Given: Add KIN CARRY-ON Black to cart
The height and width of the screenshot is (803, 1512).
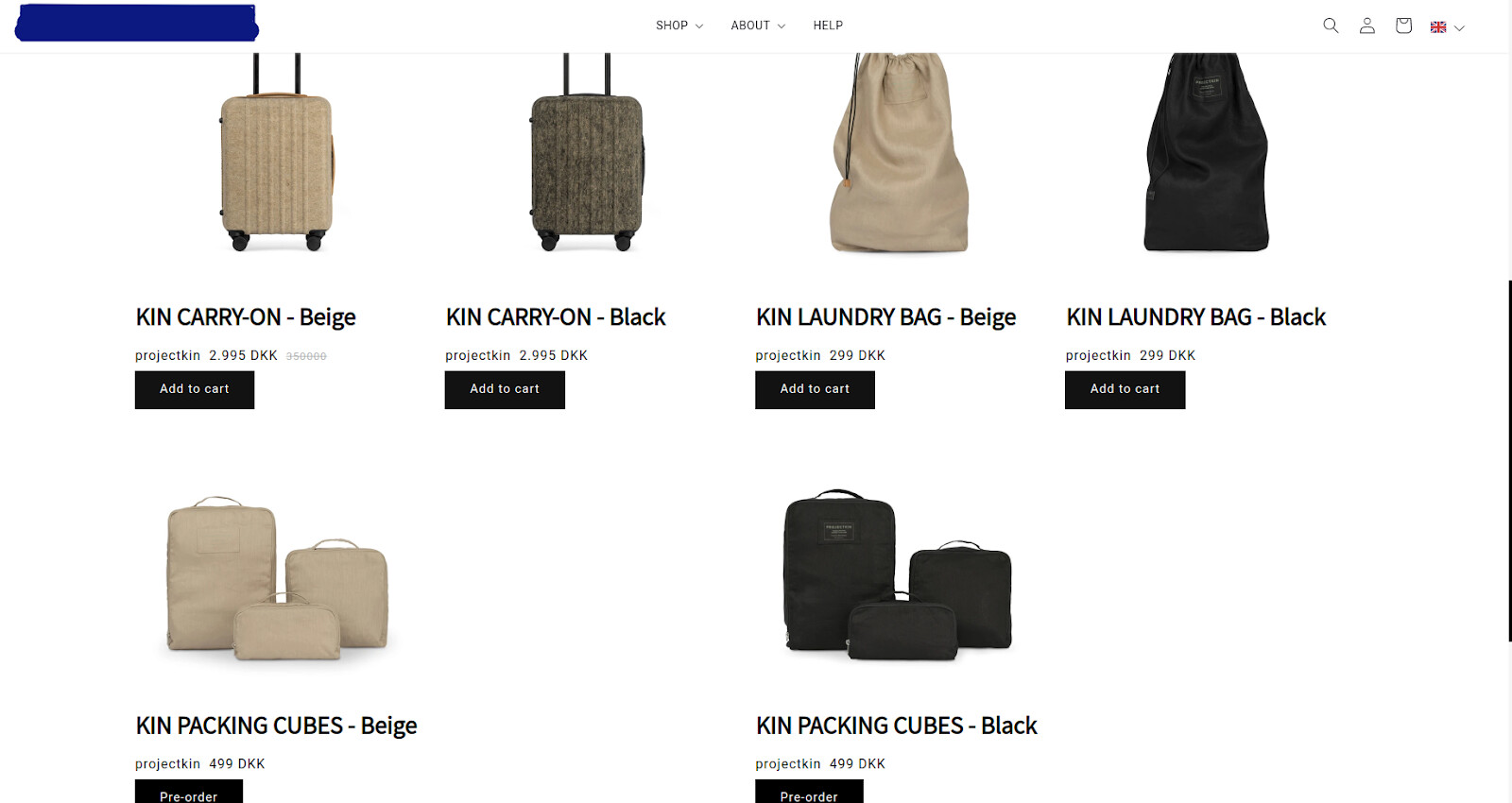Looking at the screenshot, I should 505,389.
